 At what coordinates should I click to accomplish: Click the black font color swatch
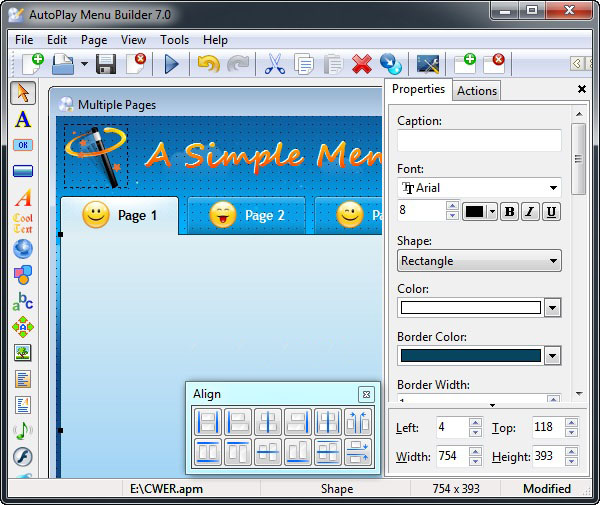tap(474, 212)
